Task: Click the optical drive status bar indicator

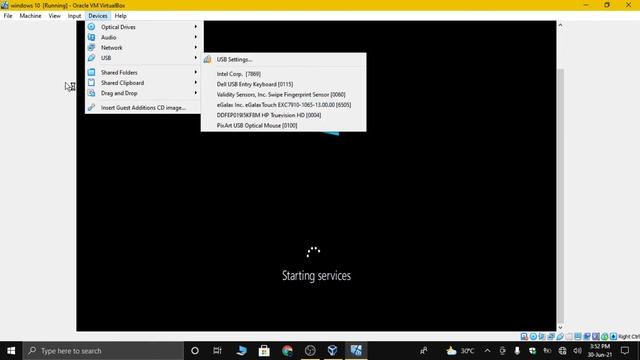Action: pos(533,337)
